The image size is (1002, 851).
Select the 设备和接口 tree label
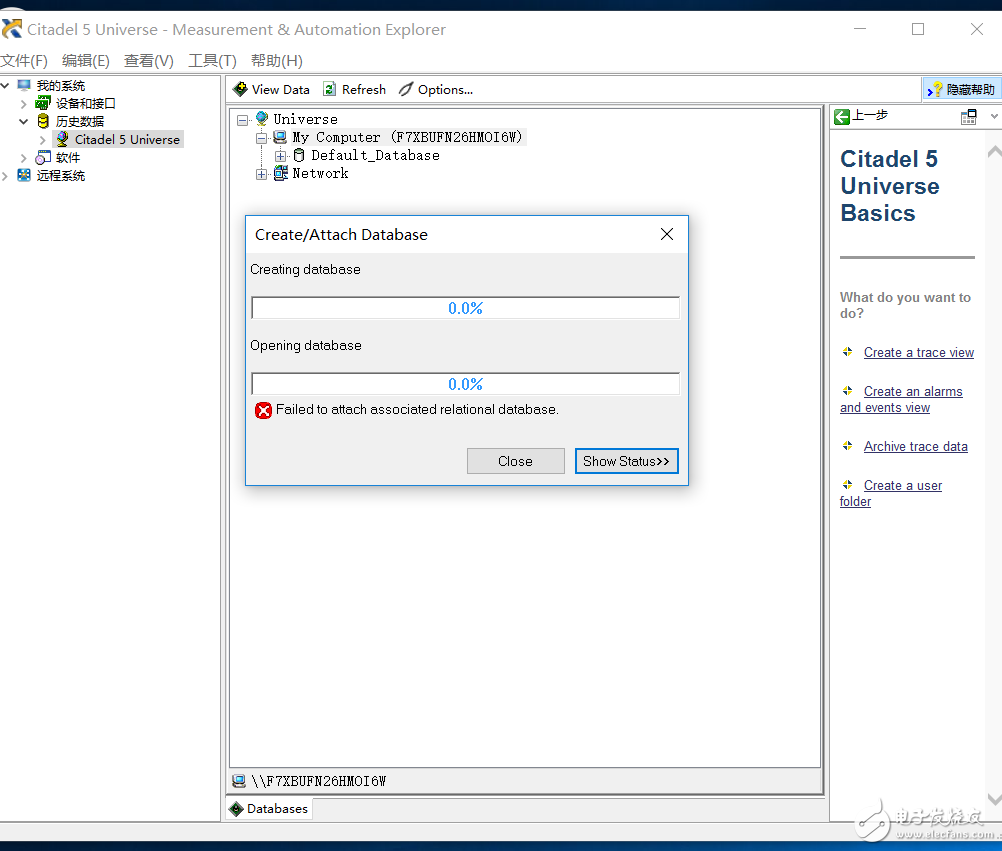coord(86,103)
